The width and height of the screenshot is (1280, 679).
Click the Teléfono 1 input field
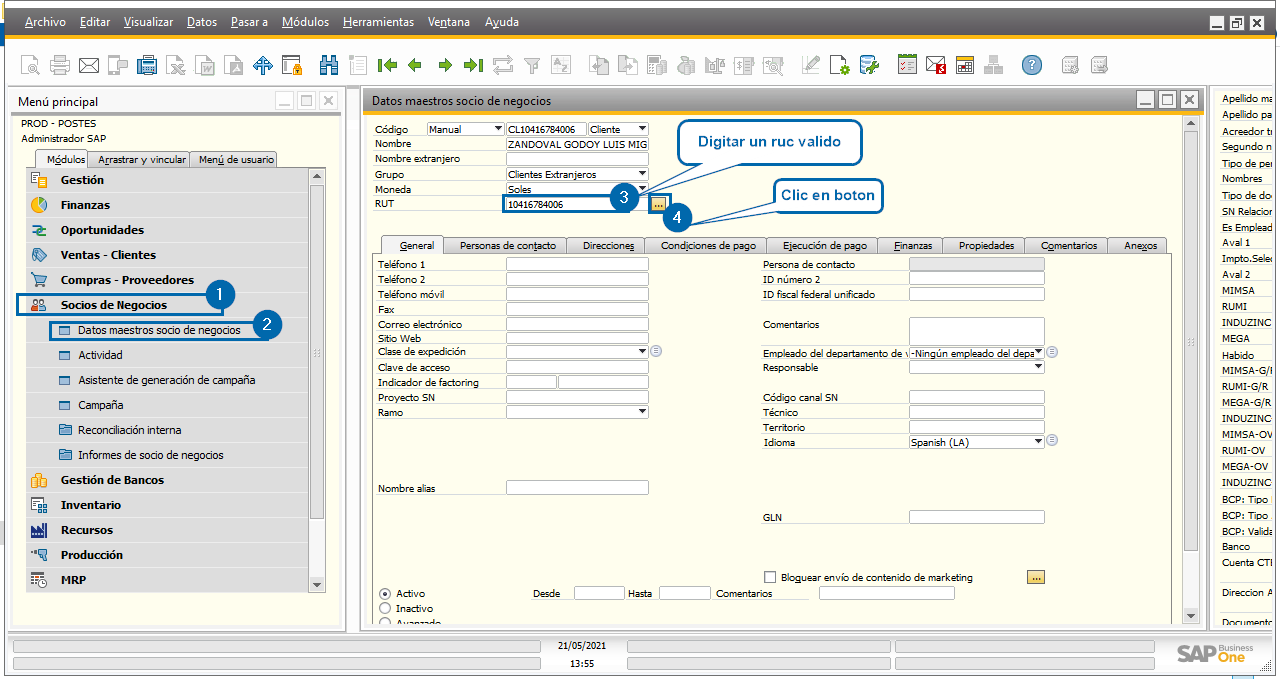577,265
